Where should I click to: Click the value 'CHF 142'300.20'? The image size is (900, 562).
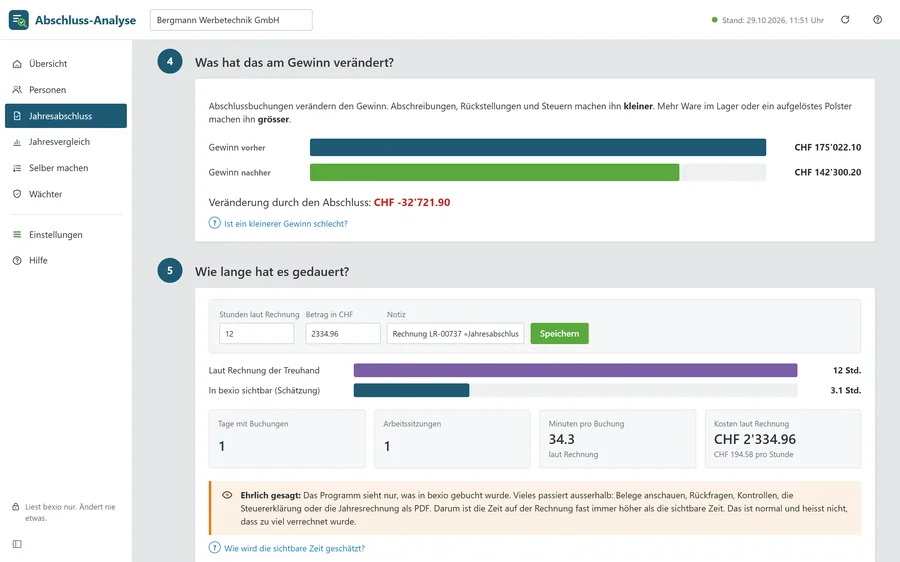click(828, 172)
